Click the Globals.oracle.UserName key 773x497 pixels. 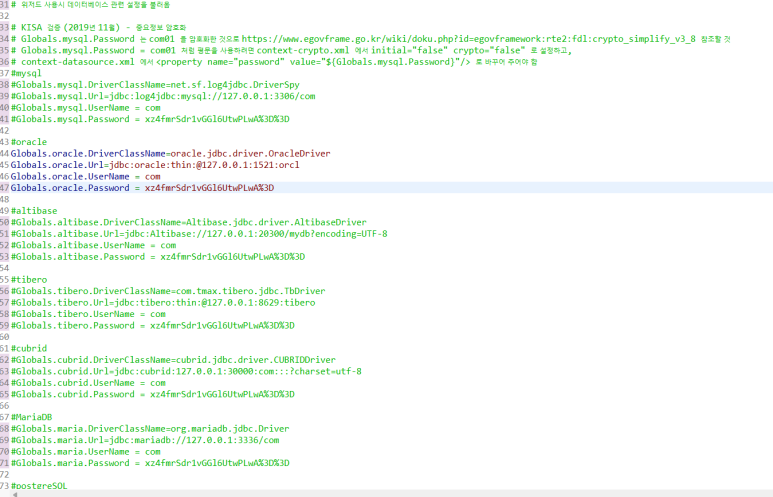[x=70, y=177]
